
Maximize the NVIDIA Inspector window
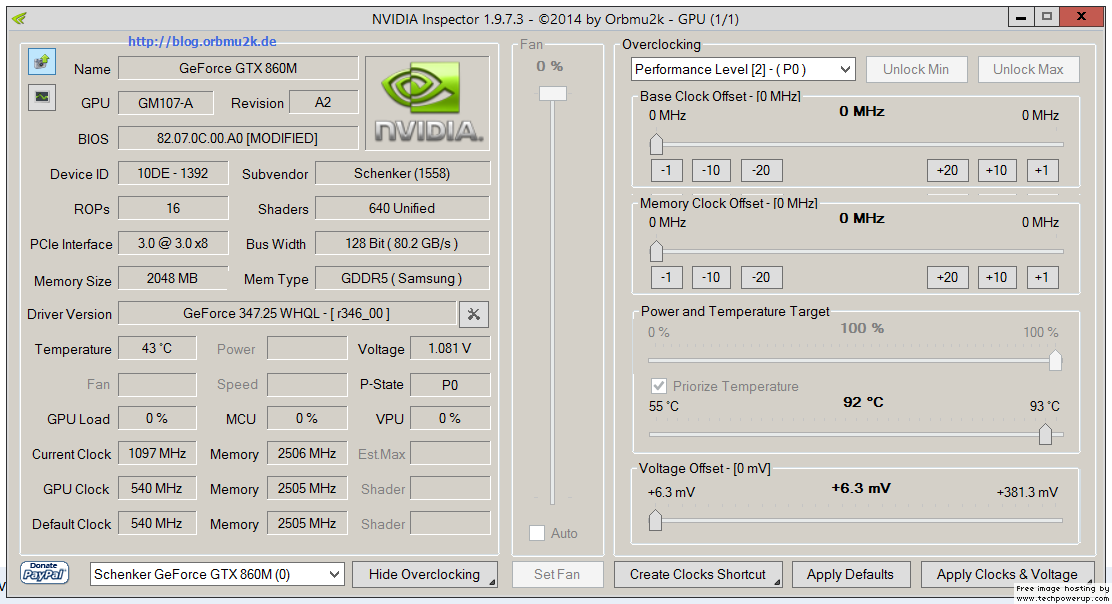[1047, 17]
